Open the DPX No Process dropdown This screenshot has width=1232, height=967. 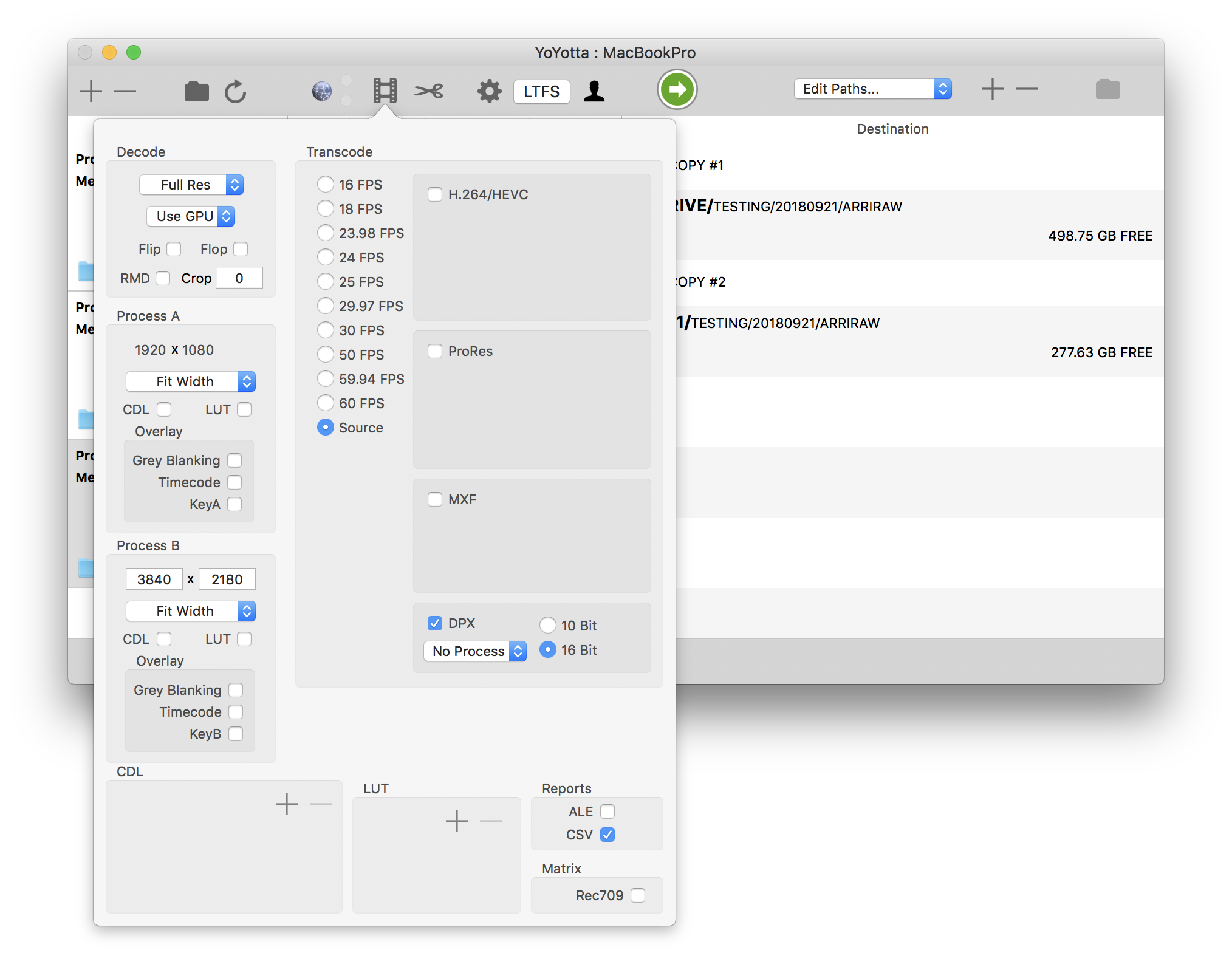[475, 651]
